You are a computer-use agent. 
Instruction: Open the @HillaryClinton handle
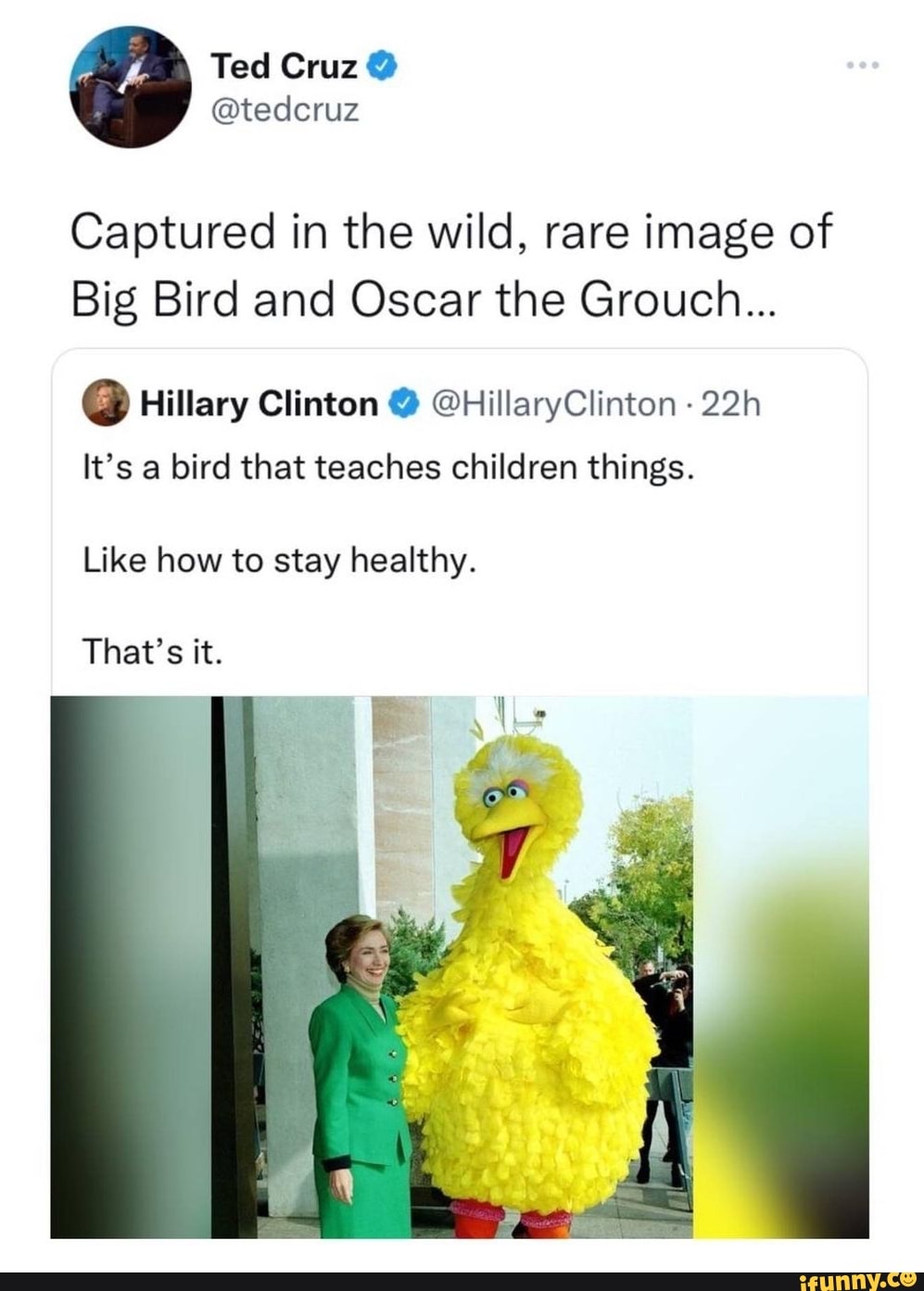coord(550,404)
